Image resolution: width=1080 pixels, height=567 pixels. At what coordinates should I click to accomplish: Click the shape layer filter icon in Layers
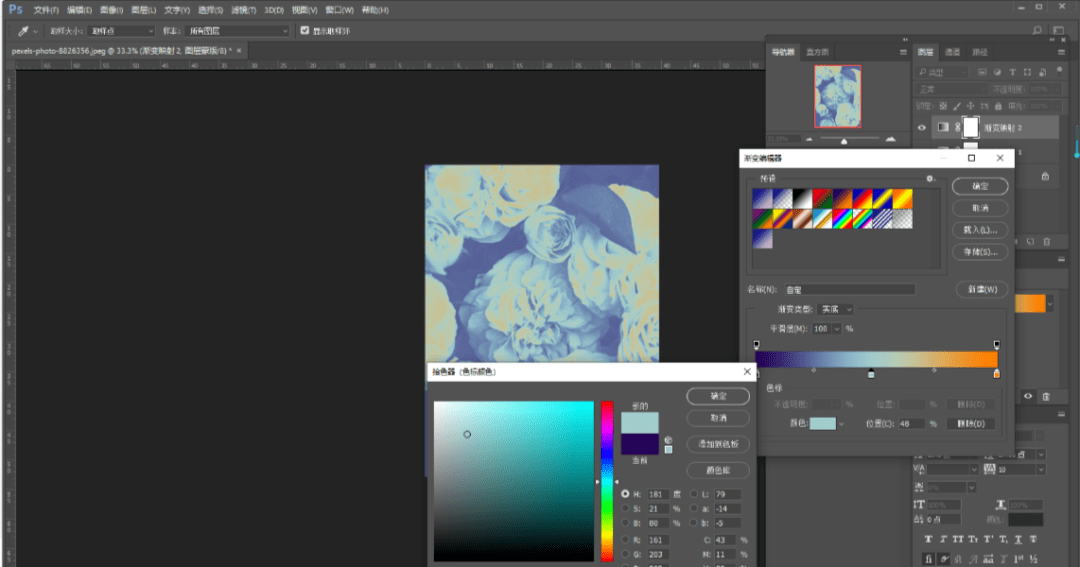coord(1028,72)
